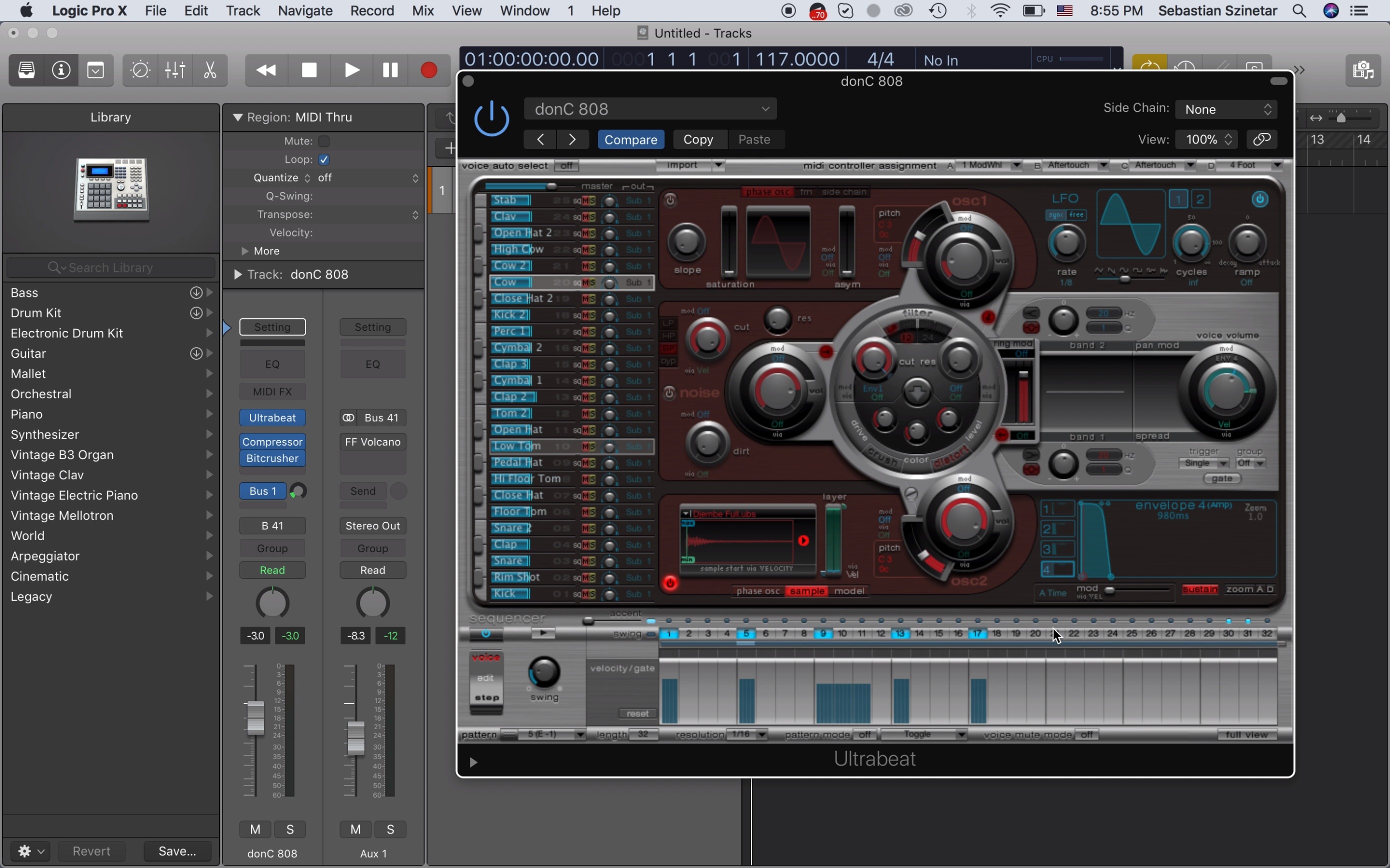Open the Mix menu
This screenshot has width=1390, height=868.
[x=423, y=11]
